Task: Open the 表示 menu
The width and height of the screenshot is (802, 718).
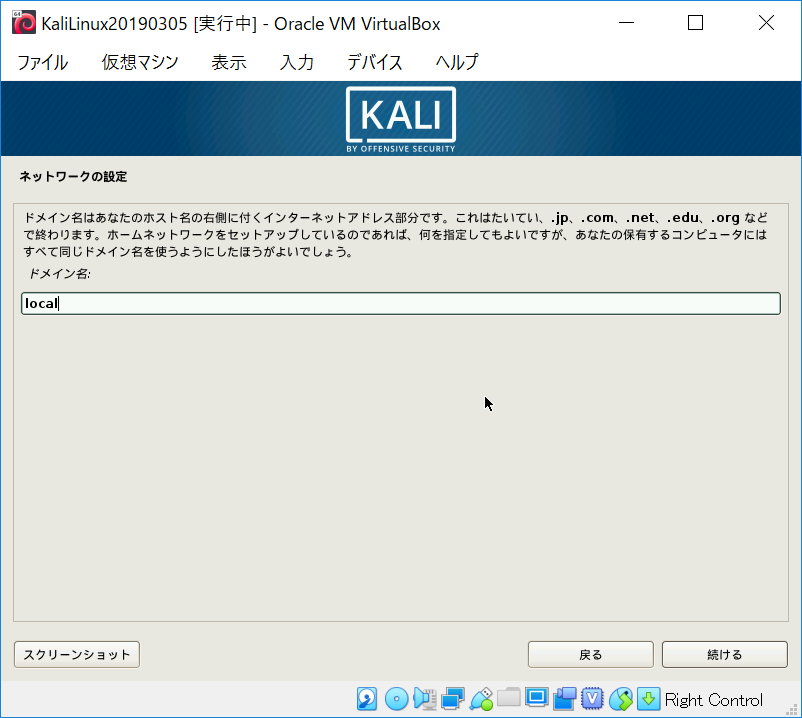Action: [x=229, y=62]
